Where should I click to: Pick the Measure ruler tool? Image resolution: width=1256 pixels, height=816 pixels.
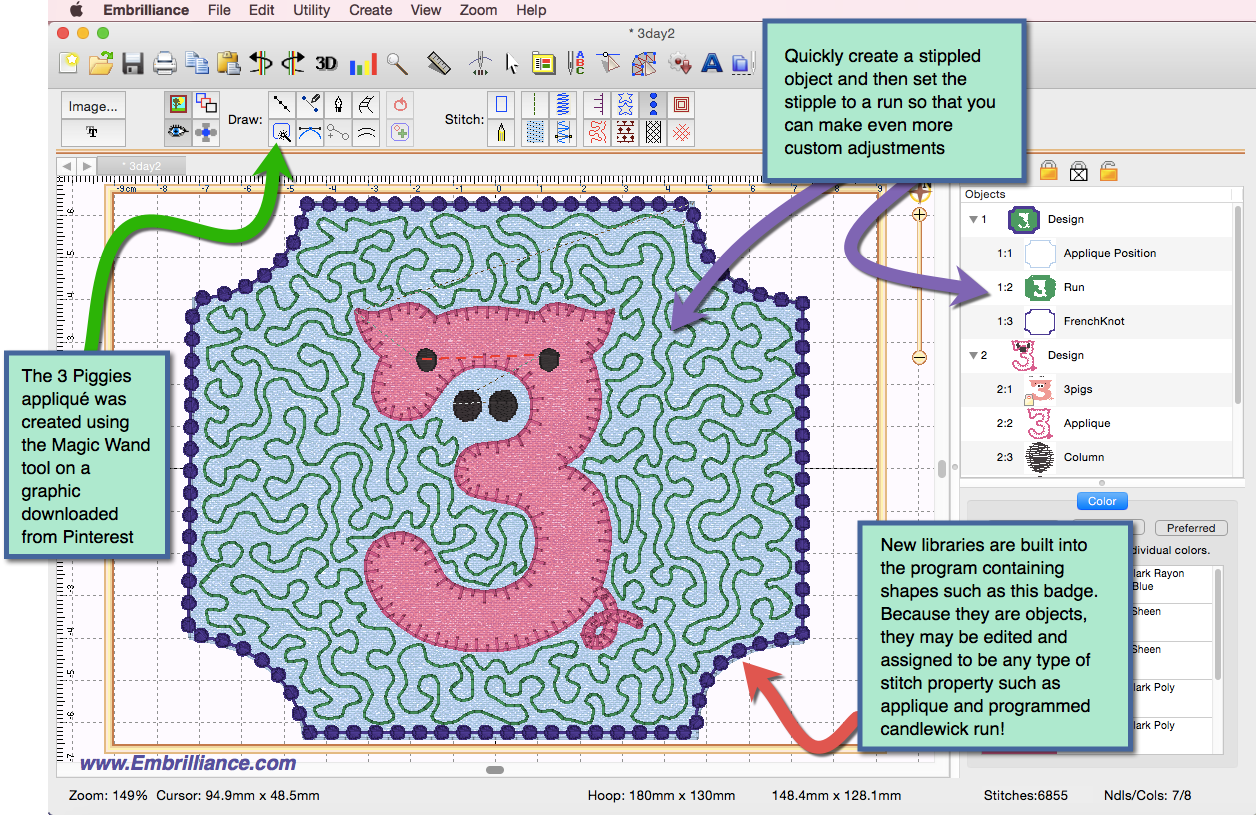[438, 62]
